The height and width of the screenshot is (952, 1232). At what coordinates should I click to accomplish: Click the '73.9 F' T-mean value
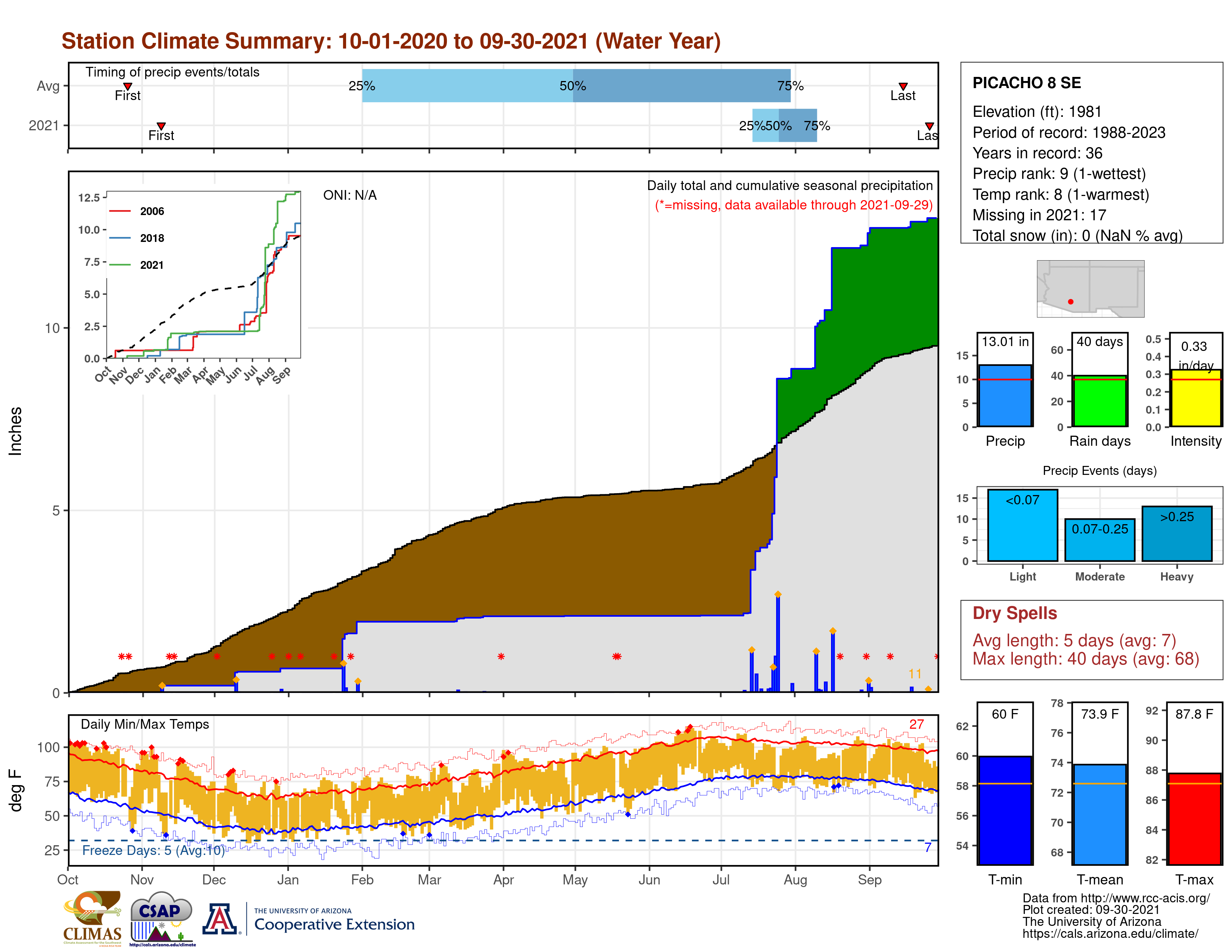tap(1099, 715)
